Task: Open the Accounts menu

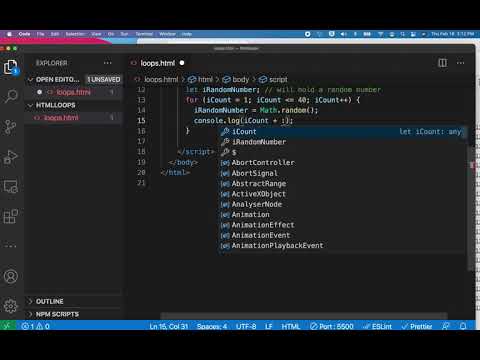Action: pyautogui.click(x=11, y=276)
